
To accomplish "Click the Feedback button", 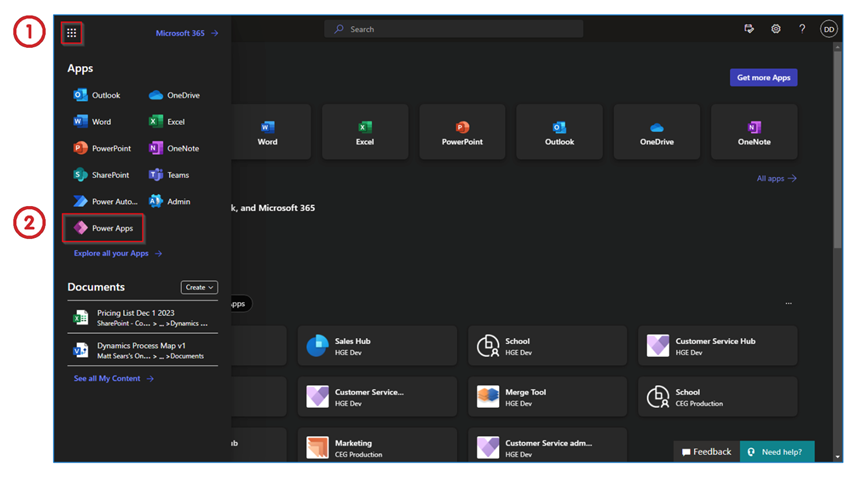I will (x=706, y=452).
